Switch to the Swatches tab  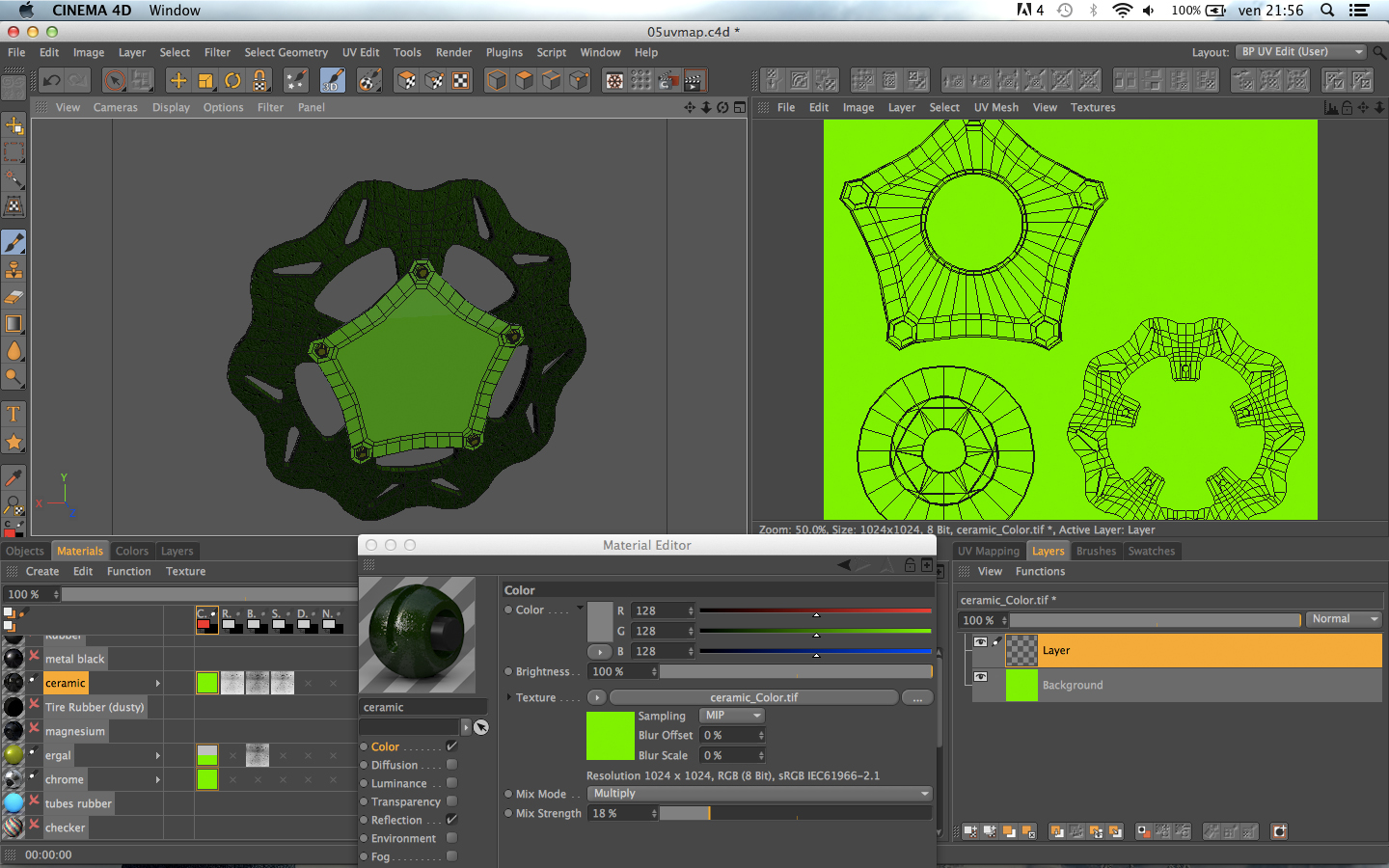click(x=1151, y=552)
